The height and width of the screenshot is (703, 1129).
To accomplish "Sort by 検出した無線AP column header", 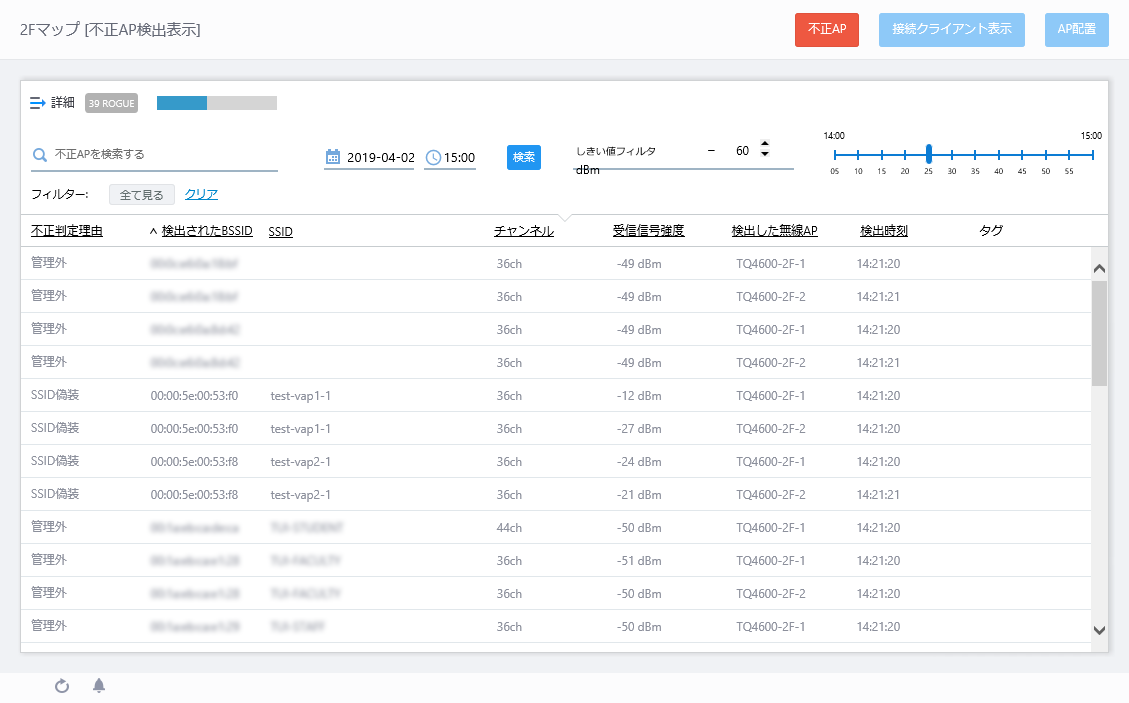I will coord(775,231).
